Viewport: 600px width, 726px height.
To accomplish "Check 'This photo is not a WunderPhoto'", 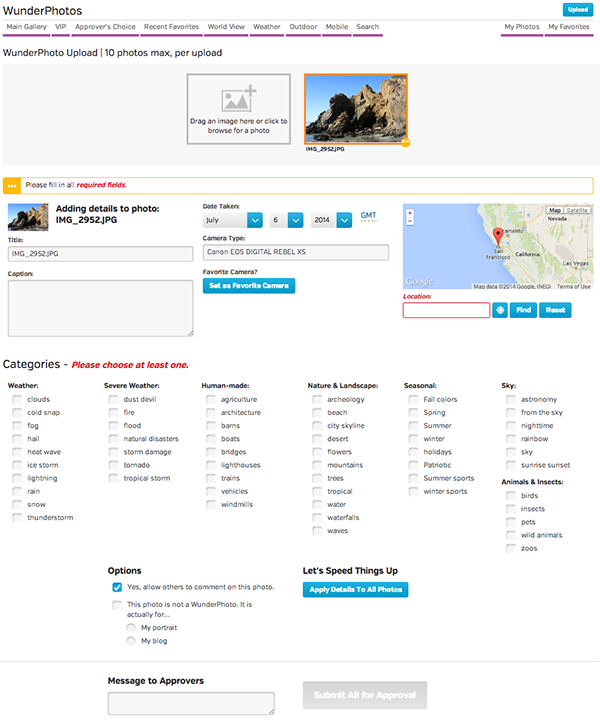I will point(117,605).
